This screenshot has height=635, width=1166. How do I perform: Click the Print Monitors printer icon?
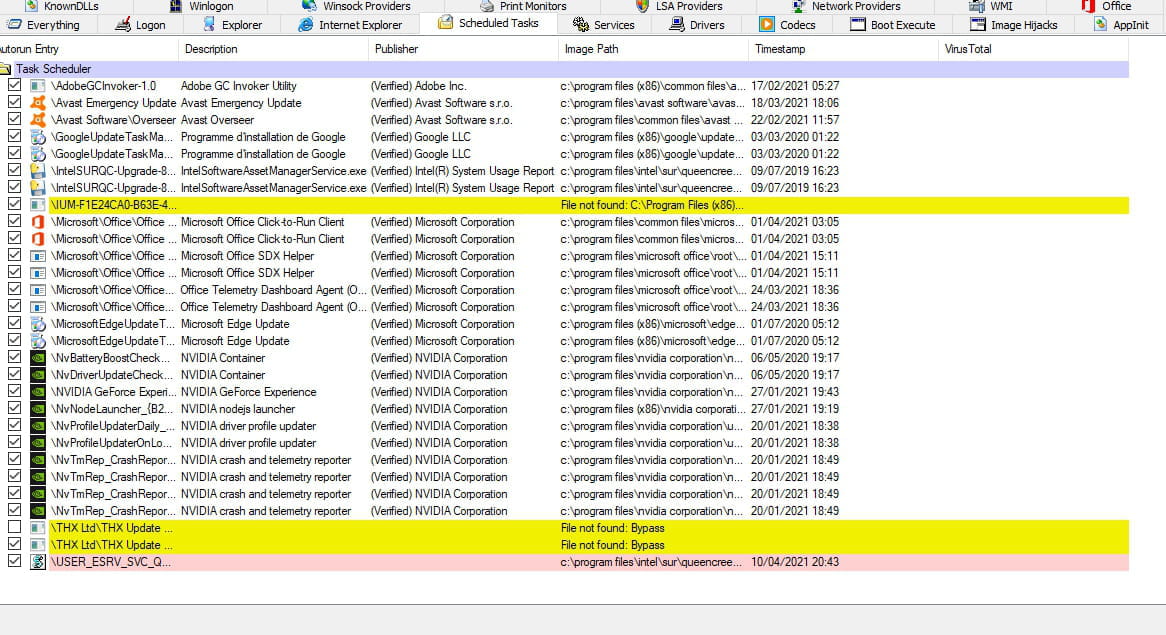486,6
